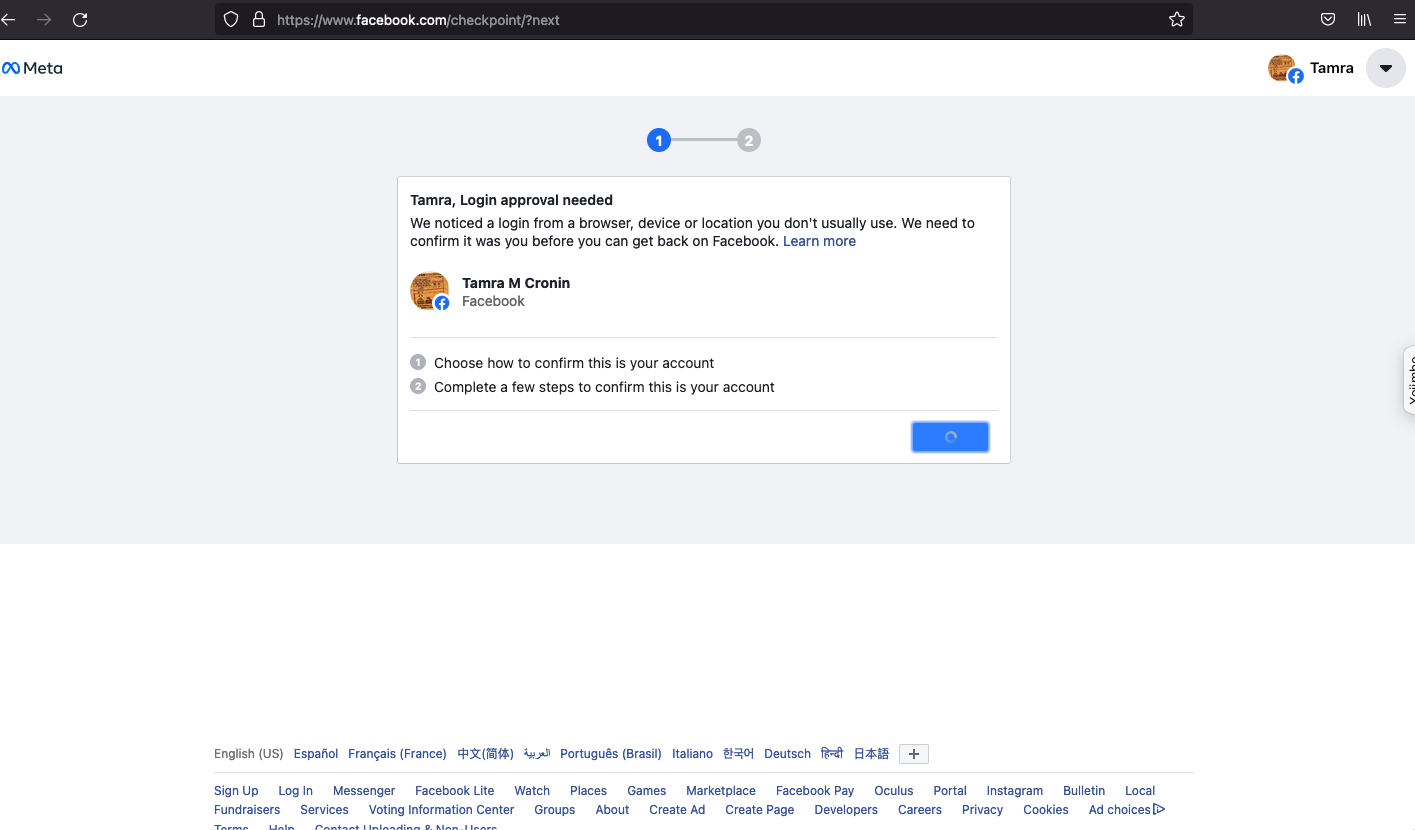Click step 1 circle in progress indicator
The height and width of the screenshot is (830, 1415).
(x=658, y=141)
